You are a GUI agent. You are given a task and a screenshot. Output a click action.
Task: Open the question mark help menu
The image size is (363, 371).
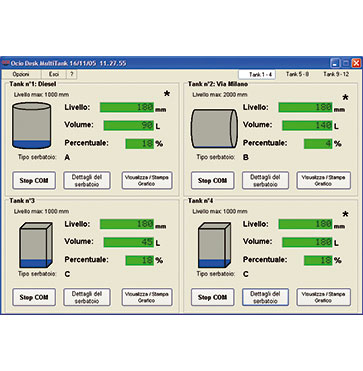pyautogui.click(x=72, y=74)
